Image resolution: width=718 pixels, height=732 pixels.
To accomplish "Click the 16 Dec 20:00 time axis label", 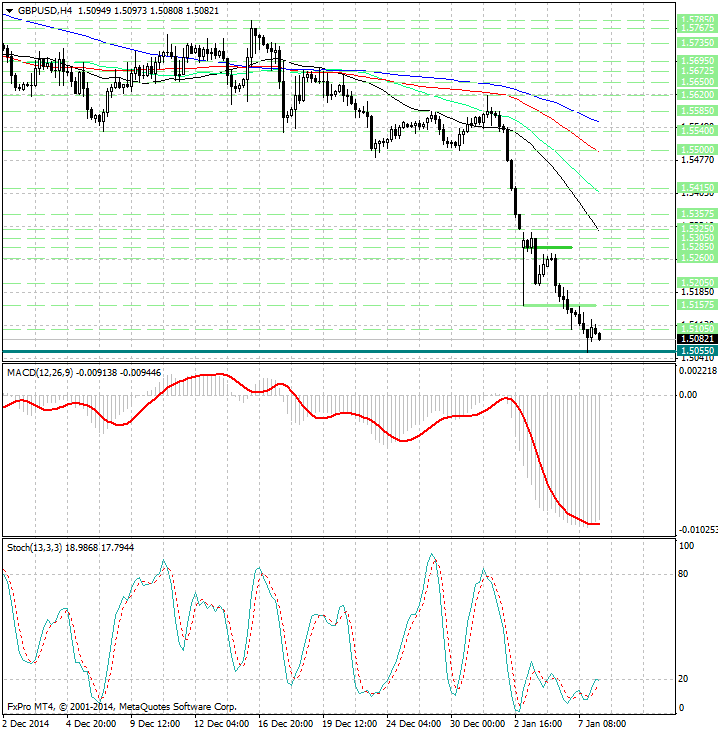I will point(285,723).
